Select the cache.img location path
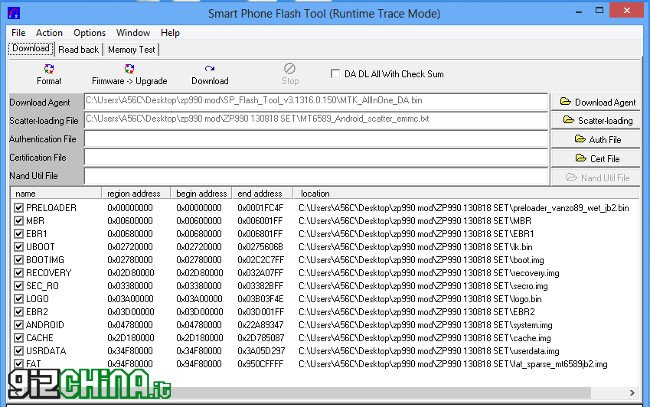The height and width of the screenshot is (407, 650). tap(424, 338)
